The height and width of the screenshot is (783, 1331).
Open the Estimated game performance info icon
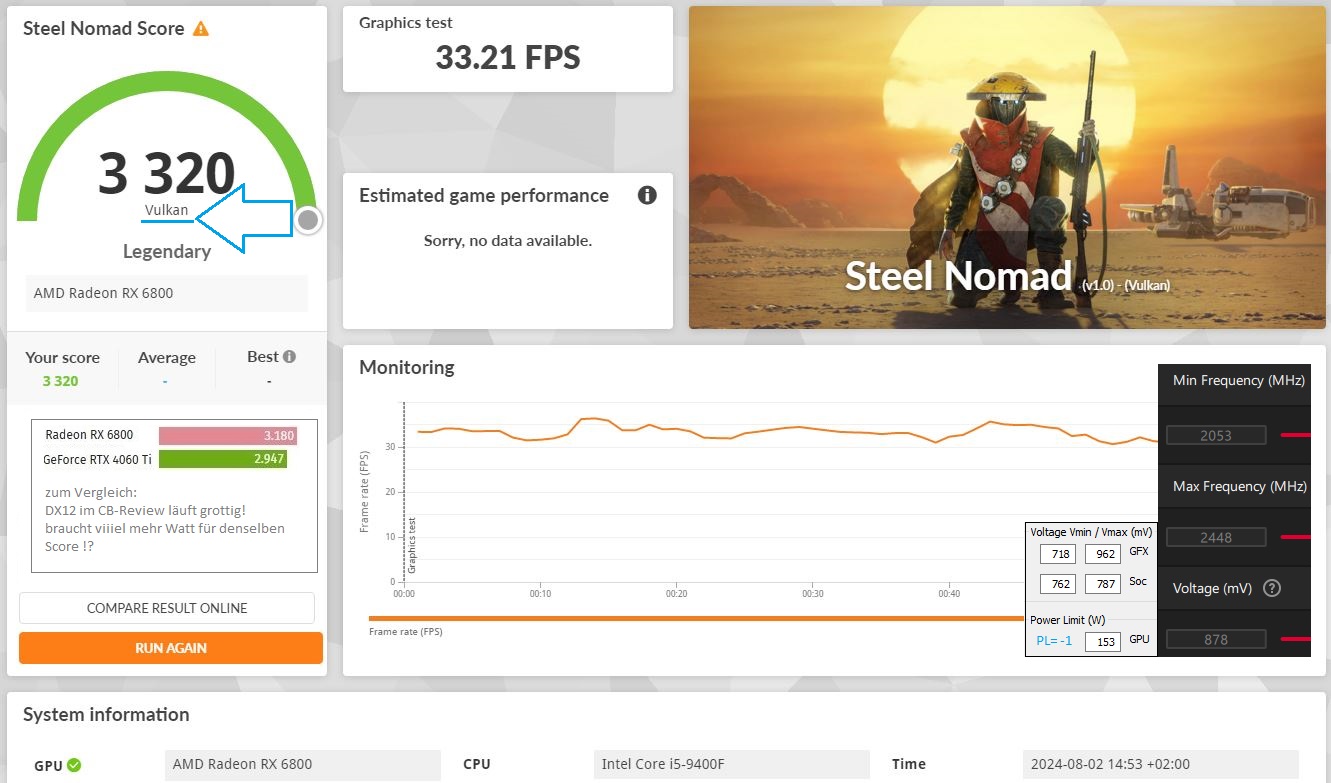647,195
